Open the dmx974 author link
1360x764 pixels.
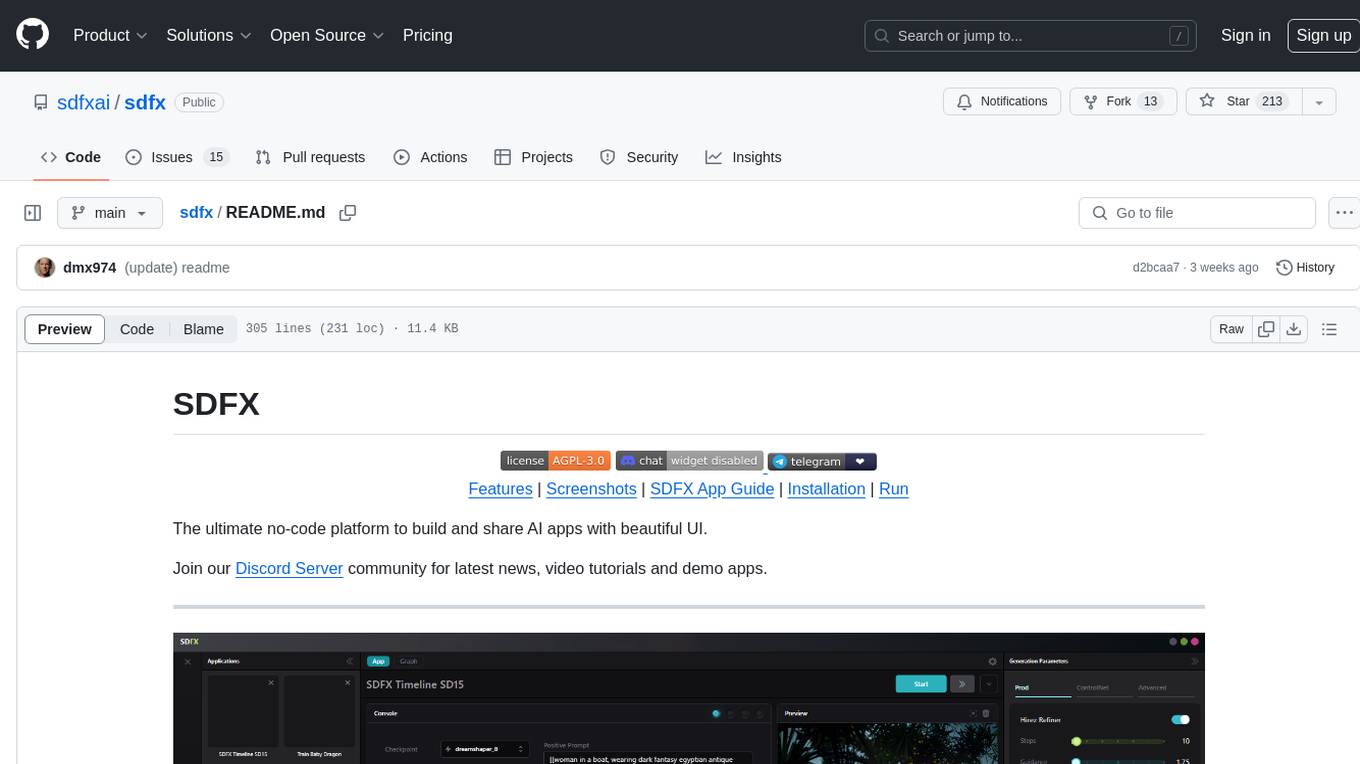click(90, 268)
